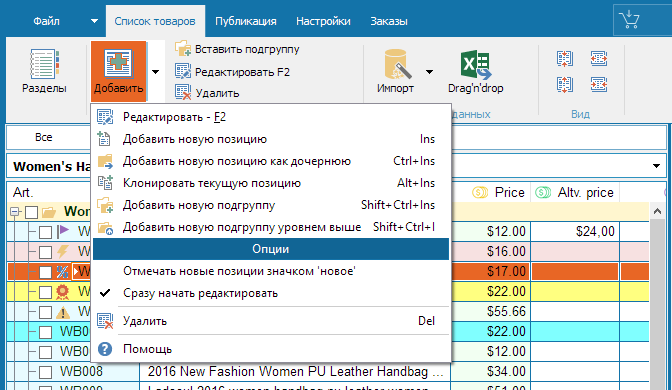Viewport: 672px width, 390px height.
Task: Open Помощь from the menu
Action: [x=271, y=349]
